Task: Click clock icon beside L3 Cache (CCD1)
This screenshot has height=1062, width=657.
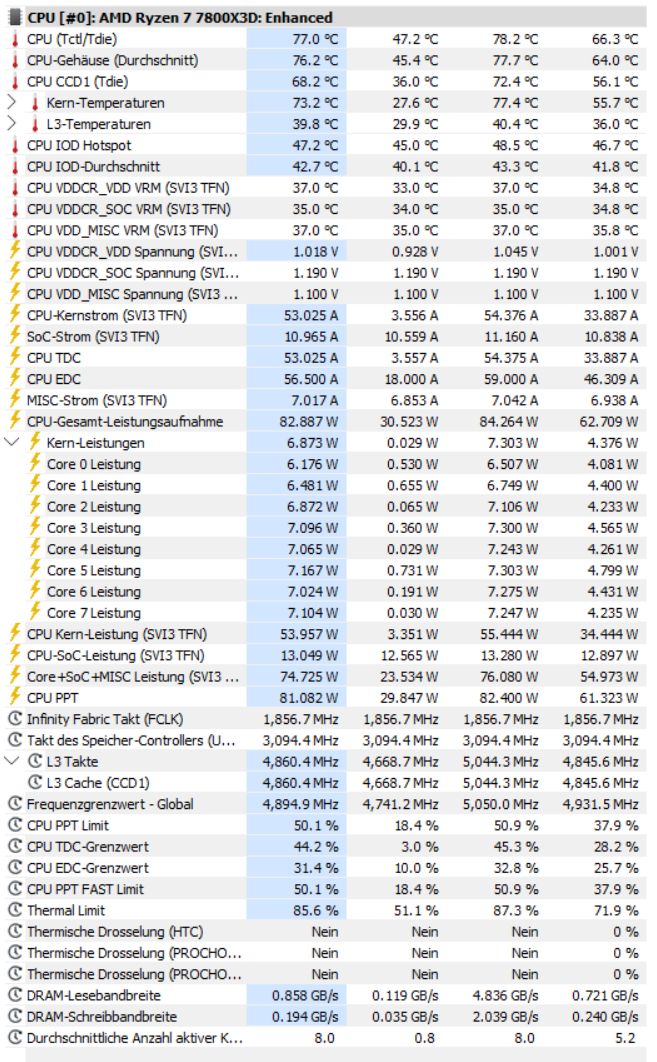Action: coord(35,782)
